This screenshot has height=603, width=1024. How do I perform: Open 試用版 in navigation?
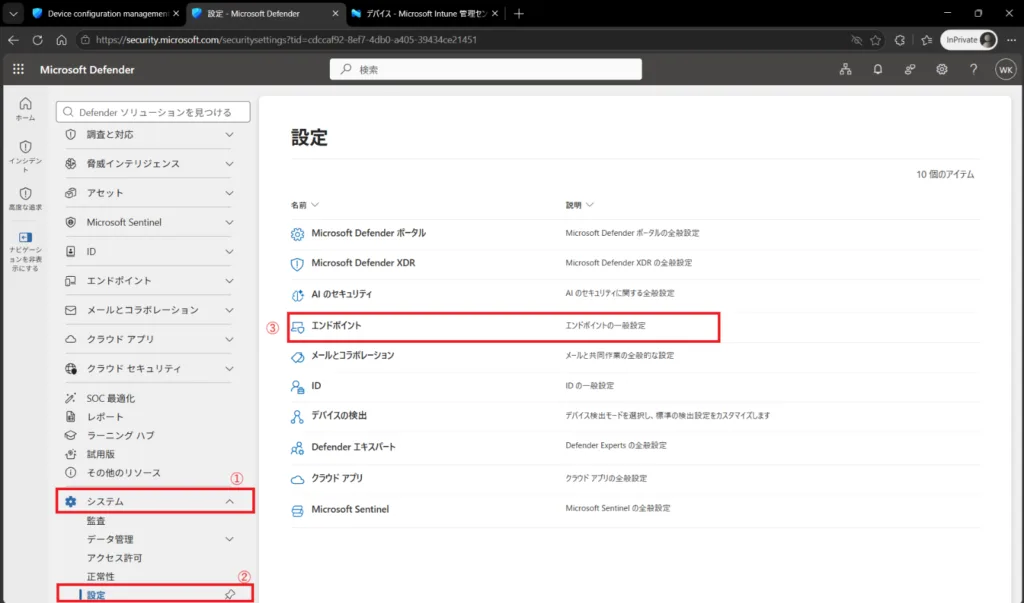tap(101, 454)
